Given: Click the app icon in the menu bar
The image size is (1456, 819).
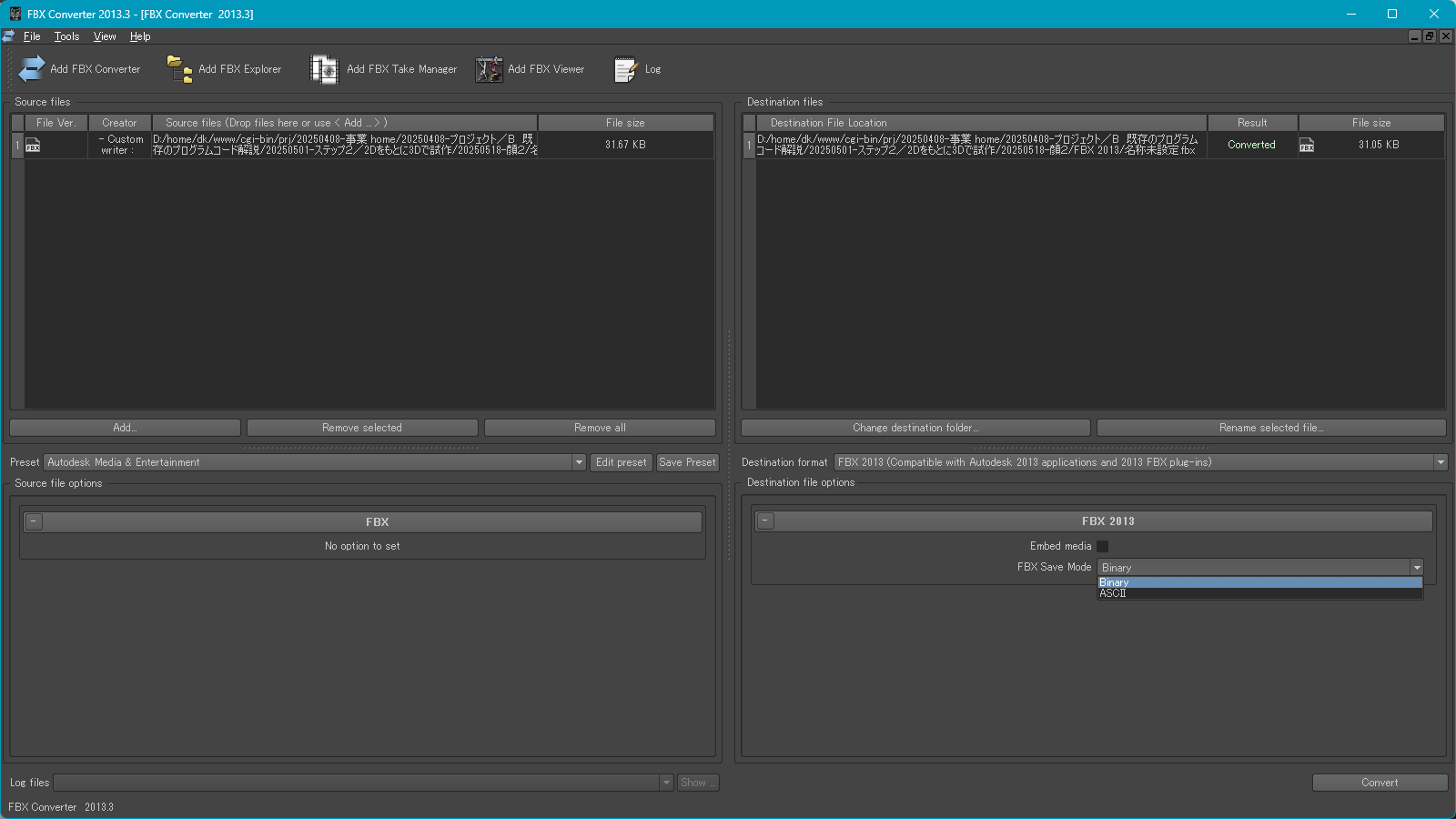Looking at the screenshot, I should coord(8,36).
